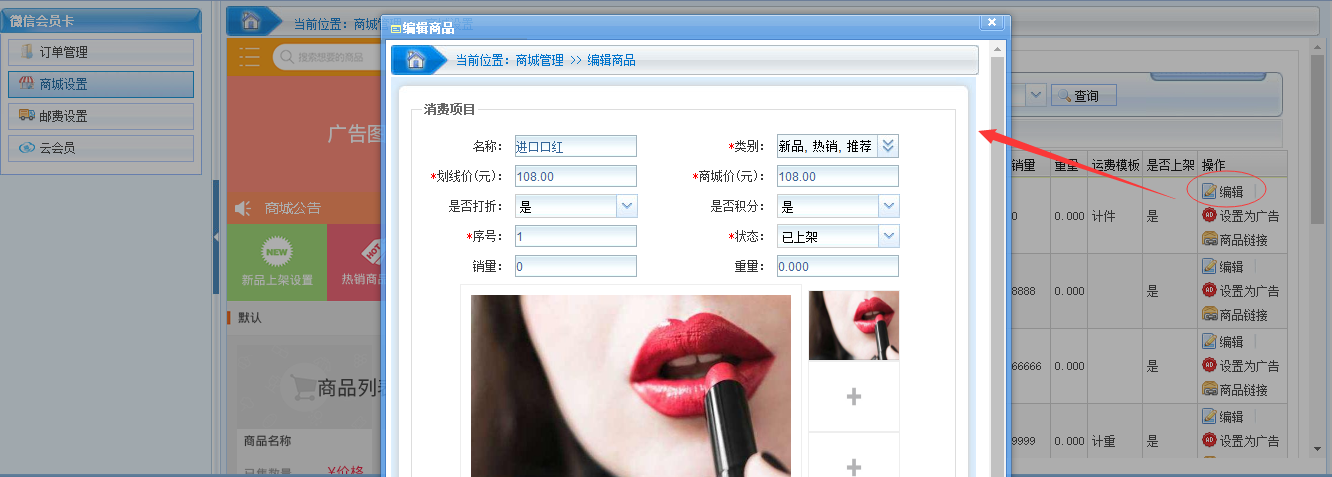
Task: Select 商城设置 in the sidebar
Action: [100, 84]
